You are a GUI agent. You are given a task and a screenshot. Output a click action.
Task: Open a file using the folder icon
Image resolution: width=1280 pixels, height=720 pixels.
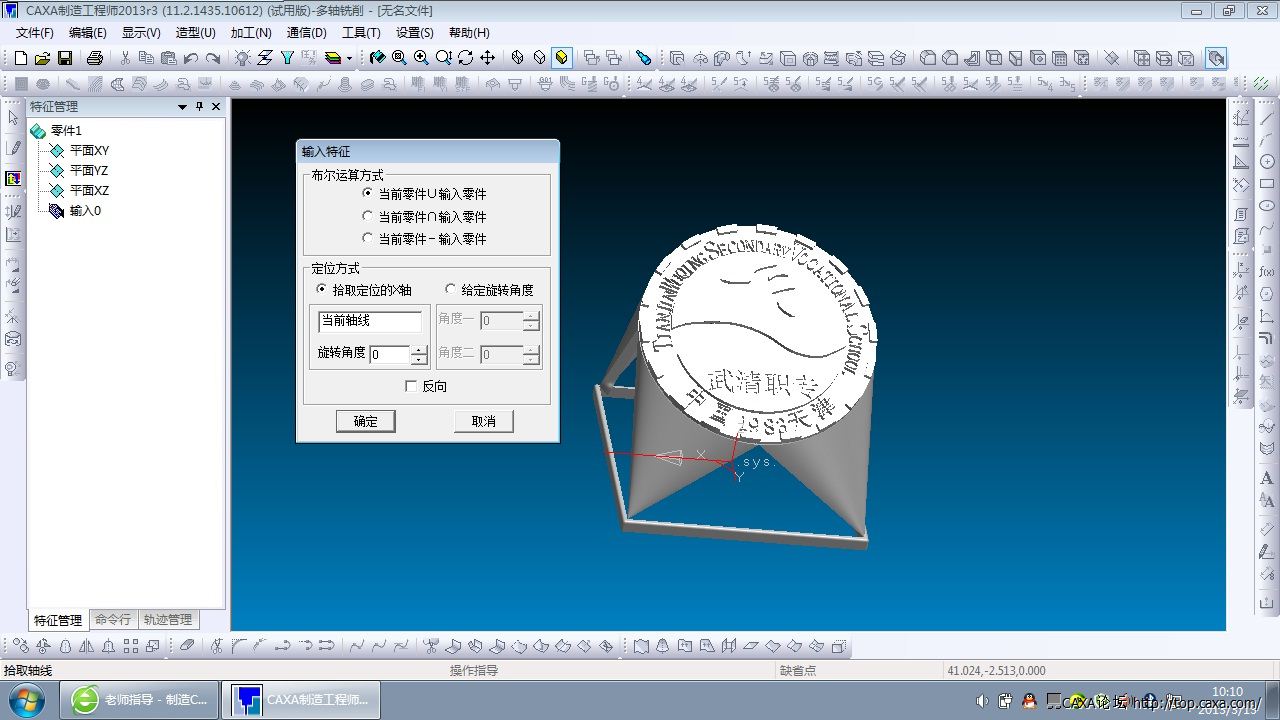42,58
